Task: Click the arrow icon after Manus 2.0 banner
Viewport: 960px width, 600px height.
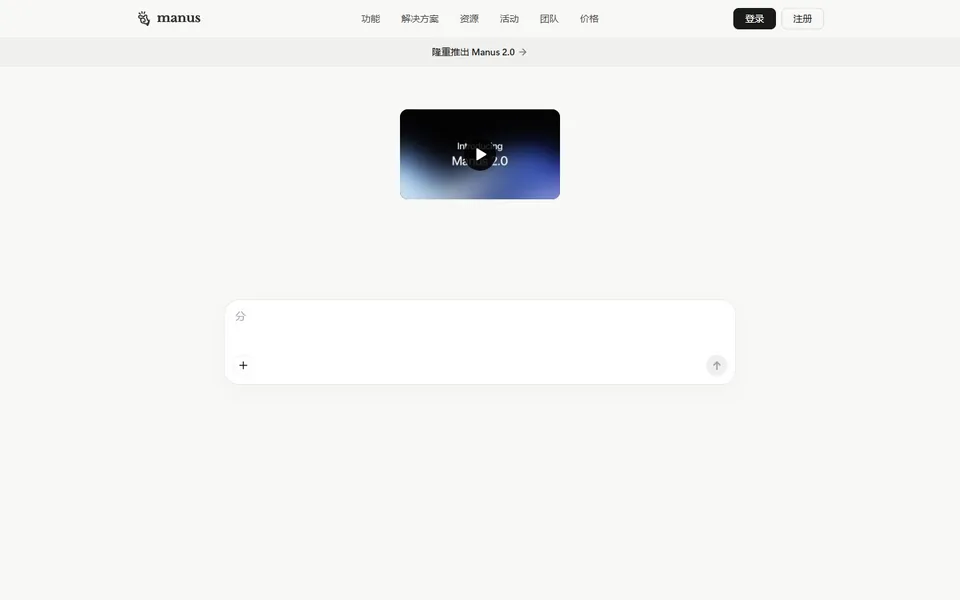Action: [523, 52]
